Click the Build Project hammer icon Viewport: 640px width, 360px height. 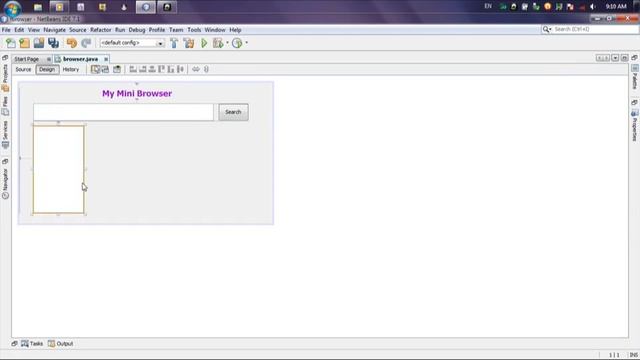tap(174, 43)
